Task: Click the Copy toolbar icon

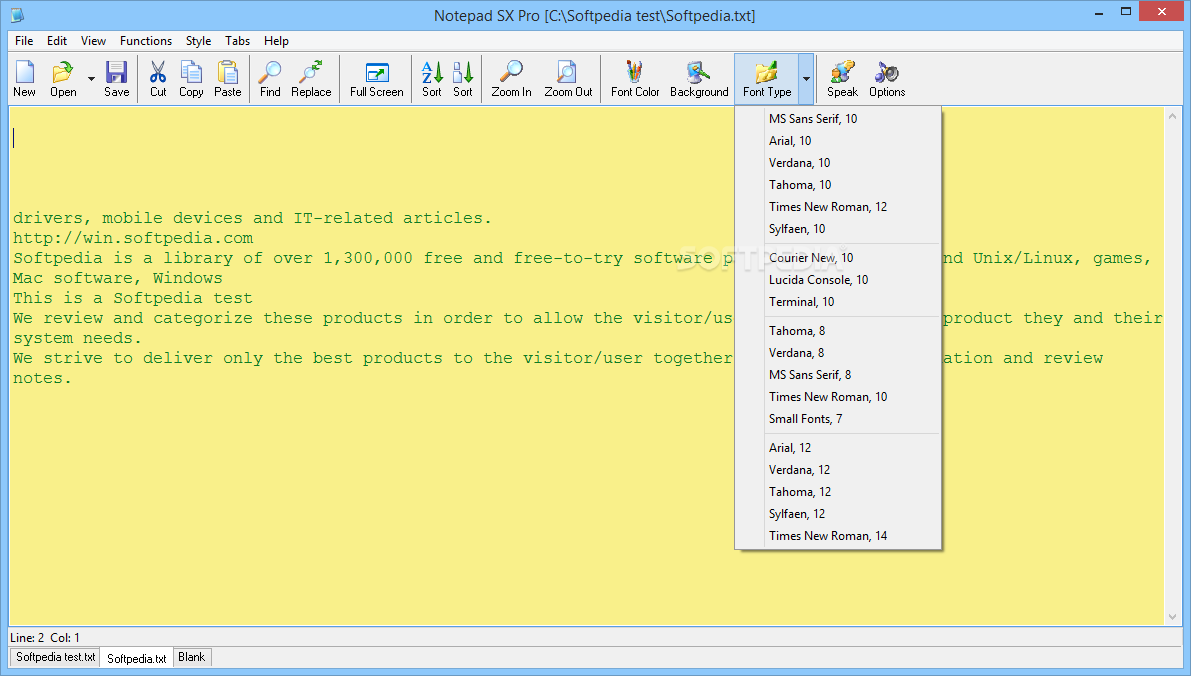Action: click(x=191, y=79)
